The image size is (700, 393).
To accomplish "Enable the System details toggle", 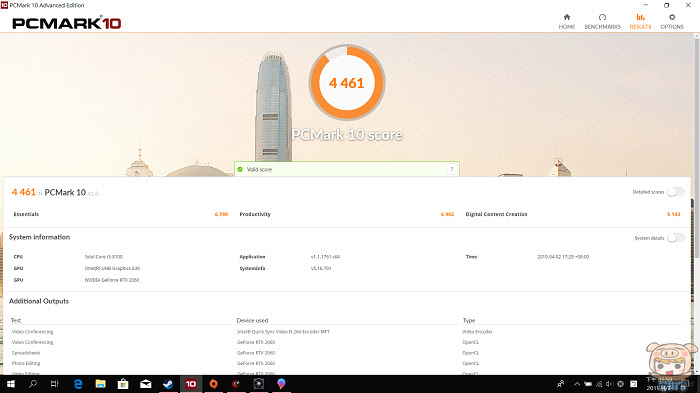I will click(x=675, y=238).
